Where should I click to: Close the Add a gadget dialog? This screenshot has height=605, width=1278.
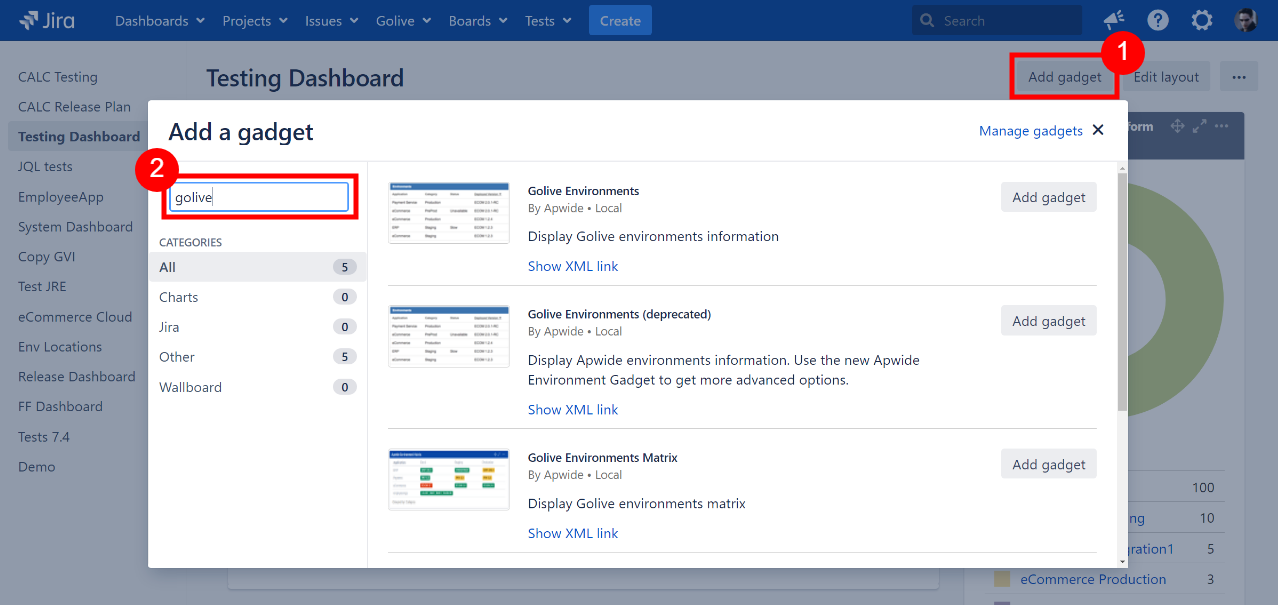1098,130
